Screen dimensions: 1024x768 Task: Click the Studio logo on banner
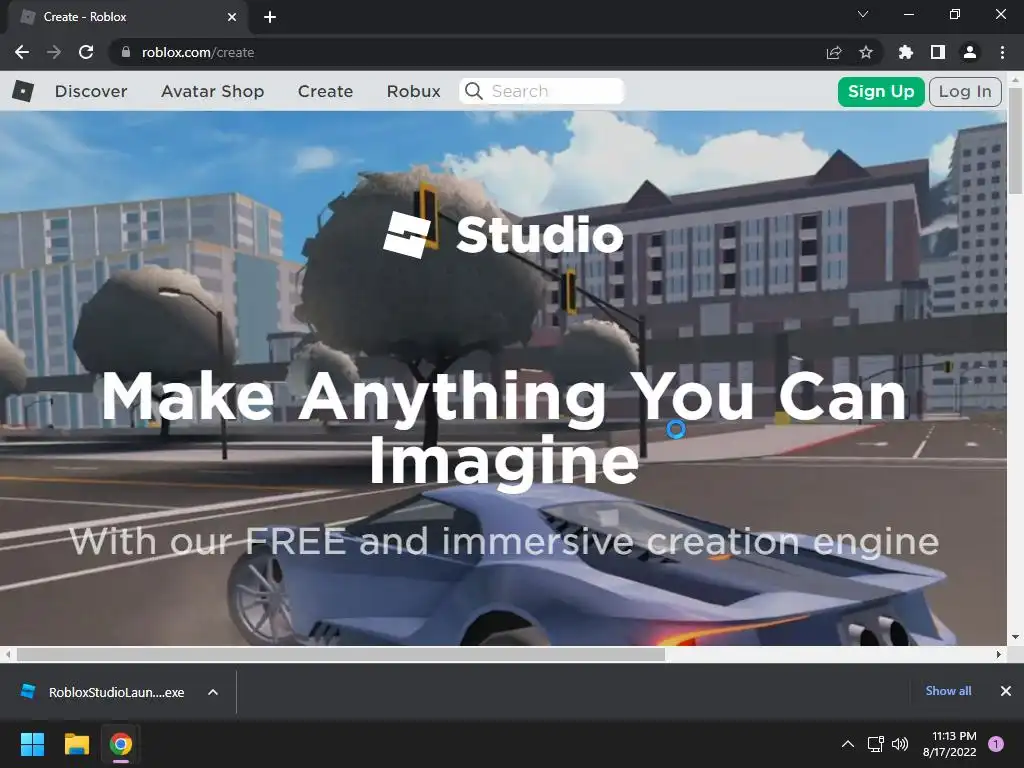503,234
